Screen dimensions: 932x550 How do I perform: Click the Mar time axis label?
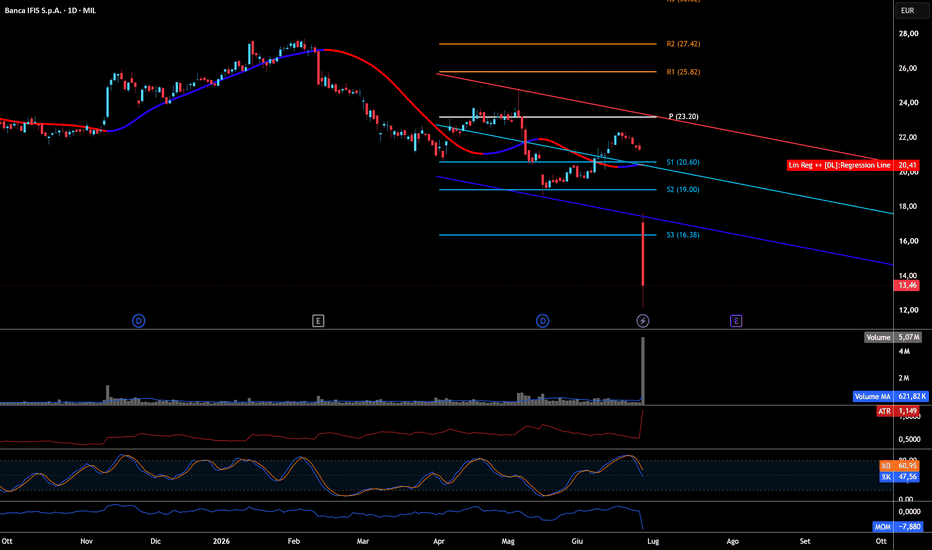point(363,541)
